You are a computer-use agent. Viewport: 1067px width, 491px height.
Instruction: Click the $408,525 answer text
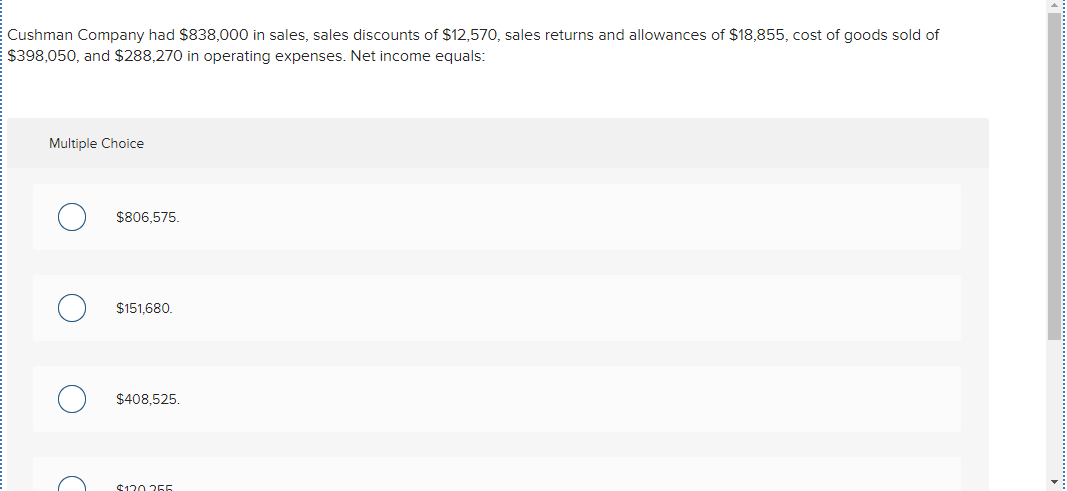coord(148,399)
